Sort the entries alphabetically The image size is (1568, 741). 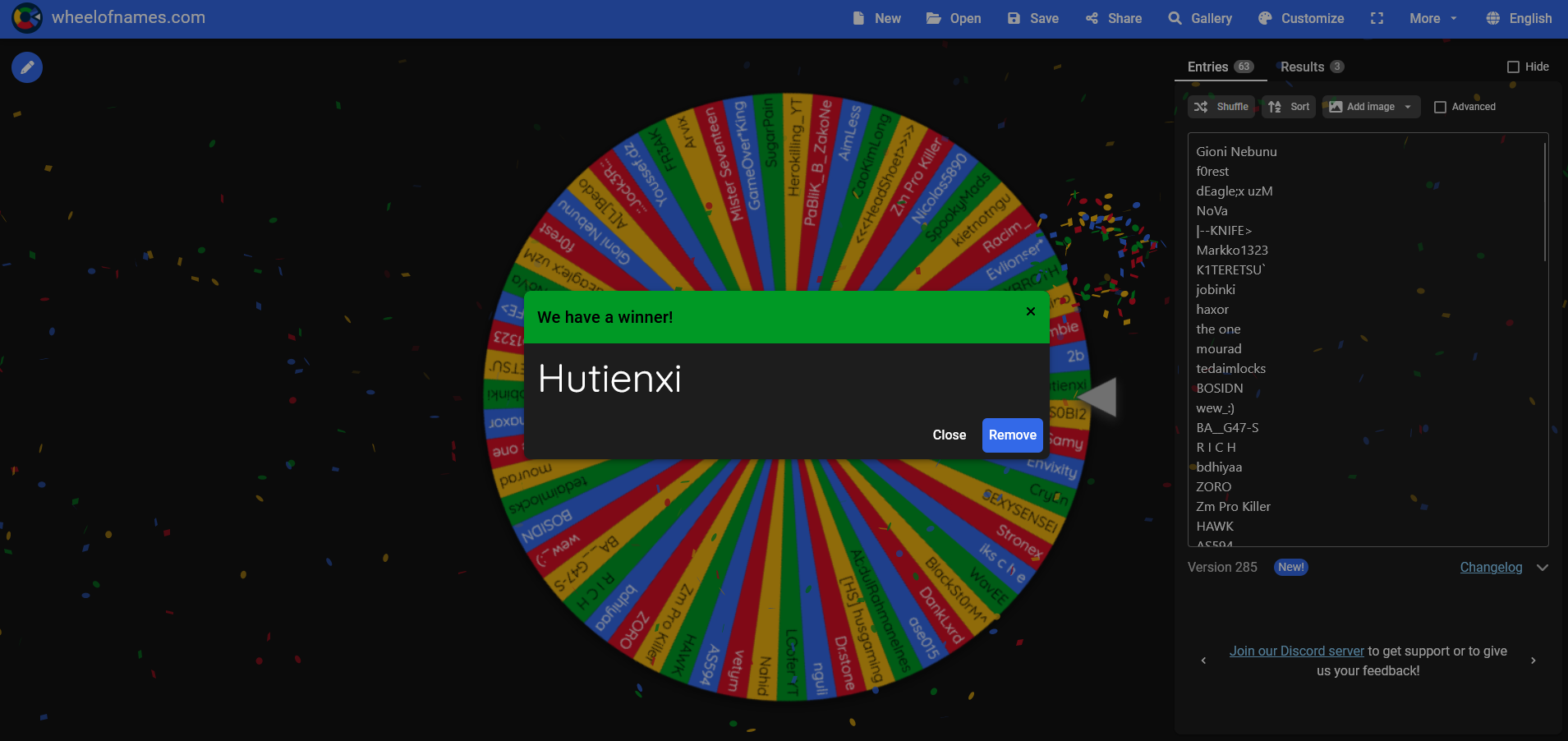click(1289, 107)
